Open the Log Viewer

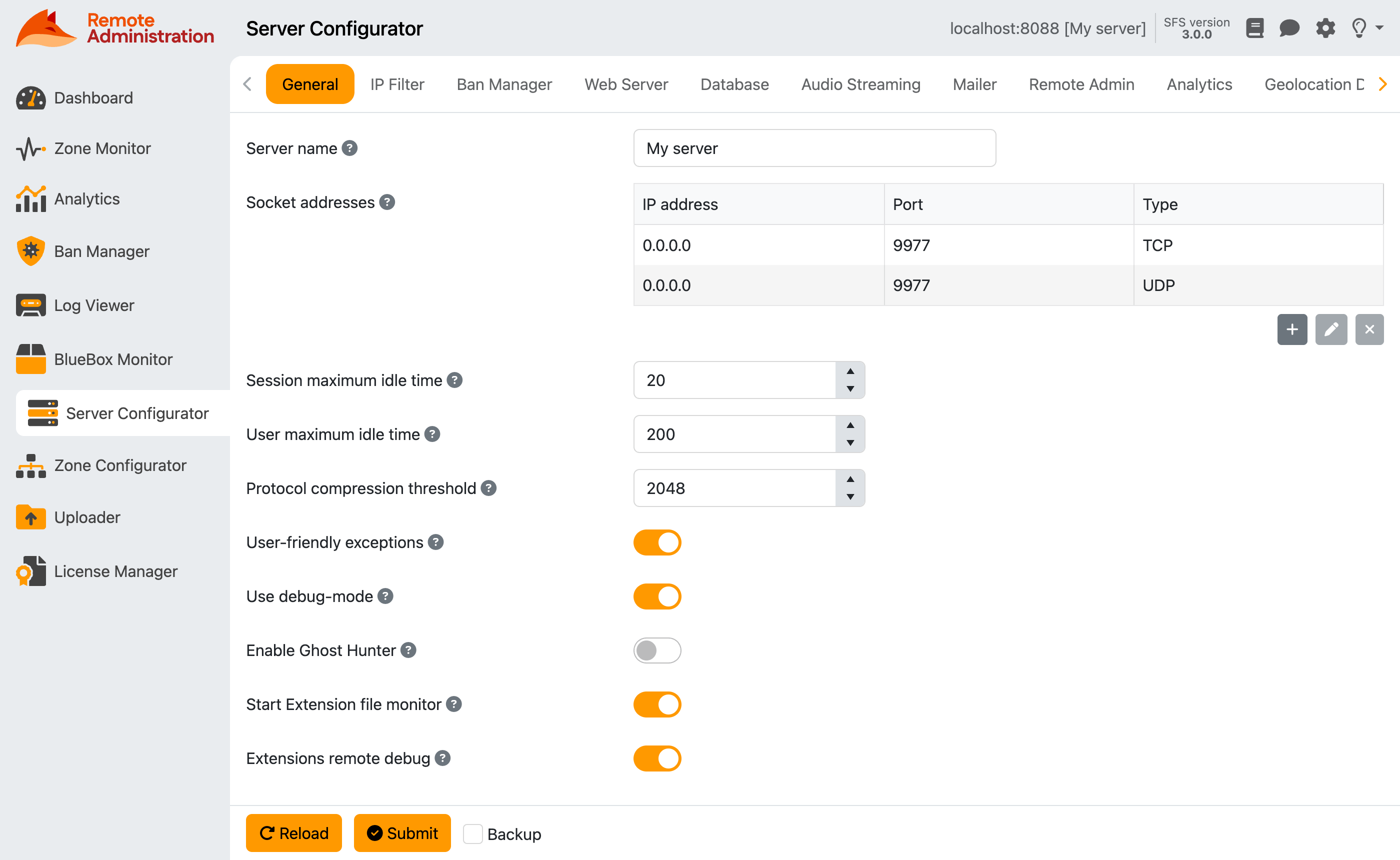tap(94, 305)
